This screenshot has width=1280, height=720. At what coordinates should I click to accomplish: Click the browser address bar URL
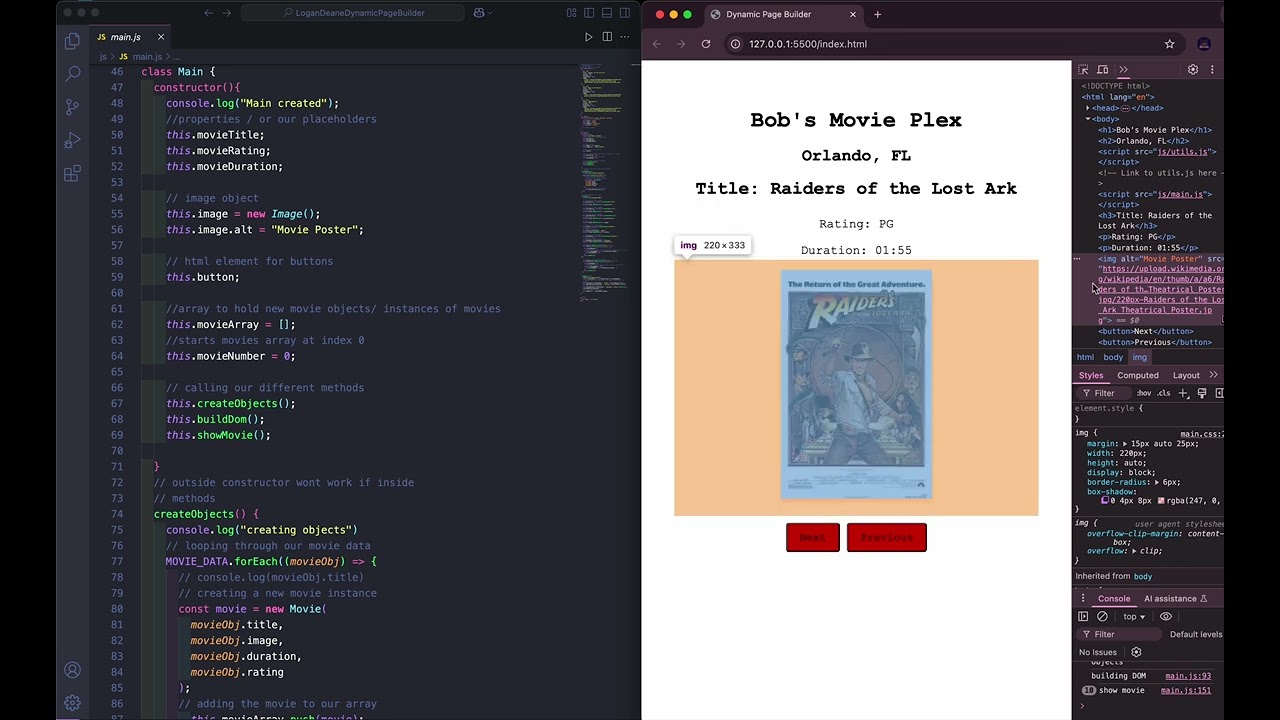tap(808, 44)
